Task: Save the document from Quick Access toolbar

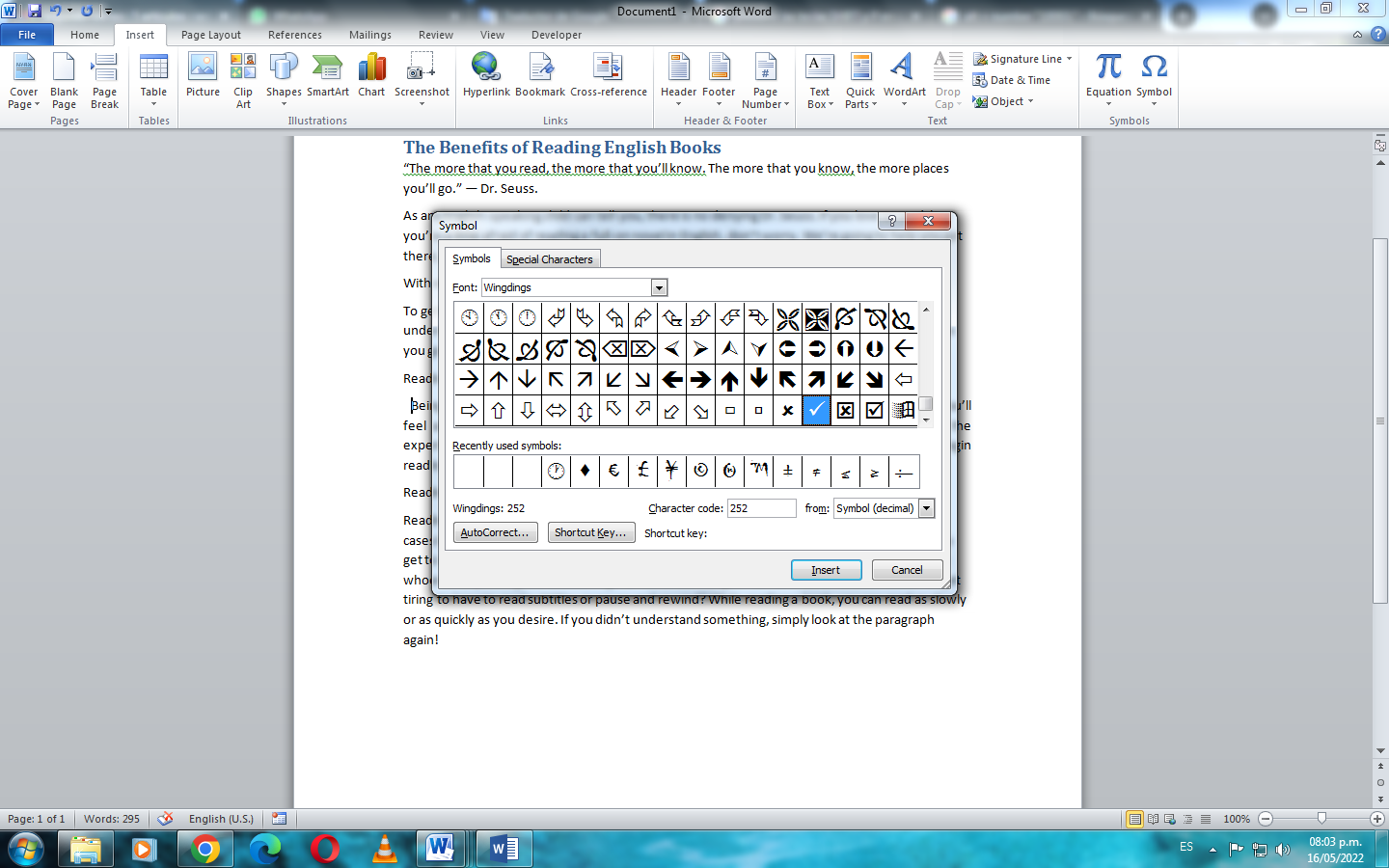Action: pyautogui.click(x=35, y=11)
